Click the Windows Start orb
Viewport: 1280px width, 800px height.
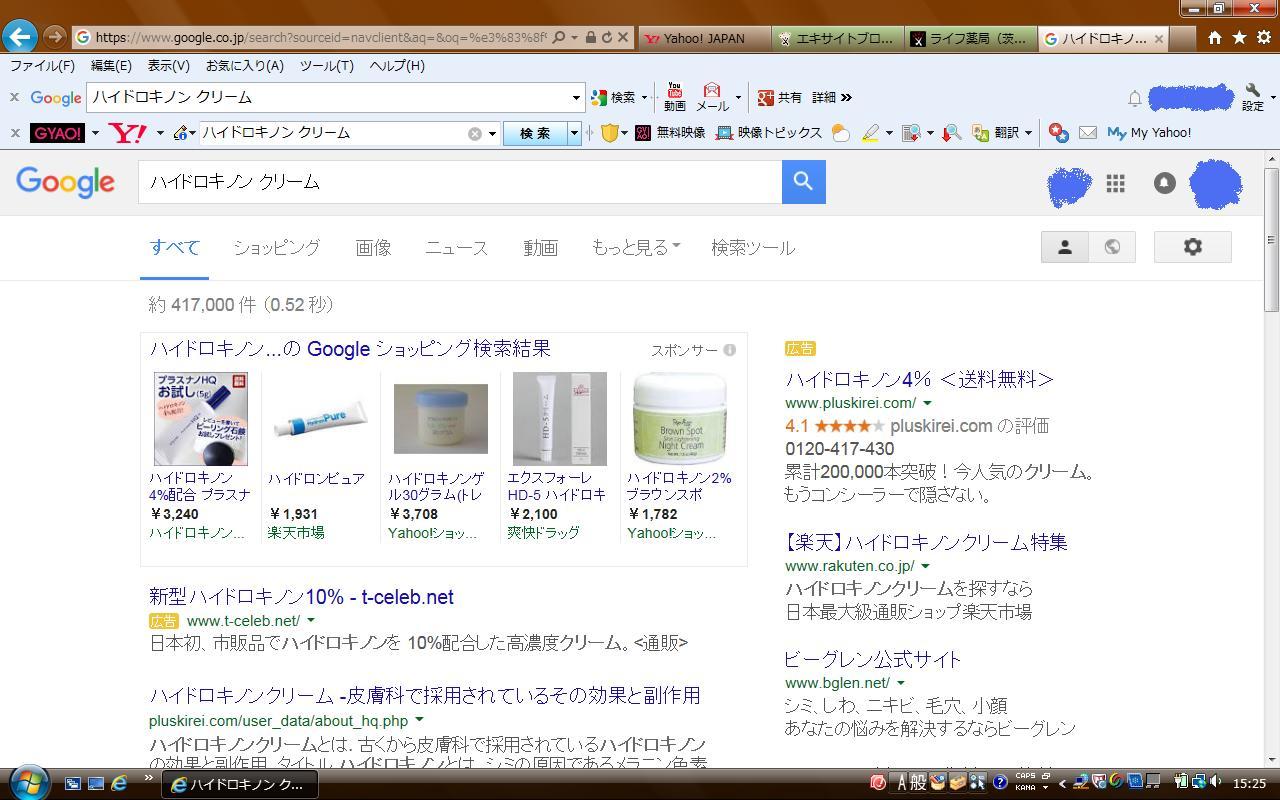click(x=29, y=782)
